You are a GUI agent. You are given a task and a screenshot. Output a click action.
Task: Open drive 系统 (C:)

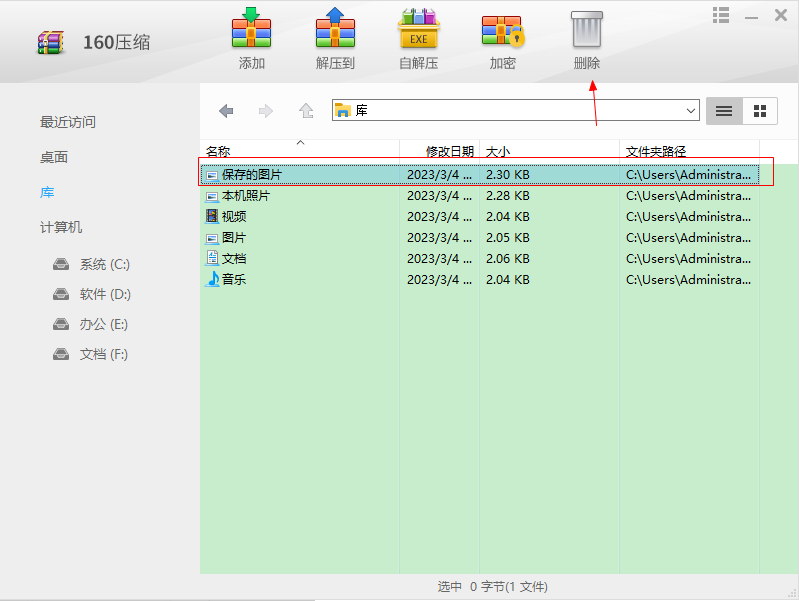pyautogui.click(x=92, y=265)
